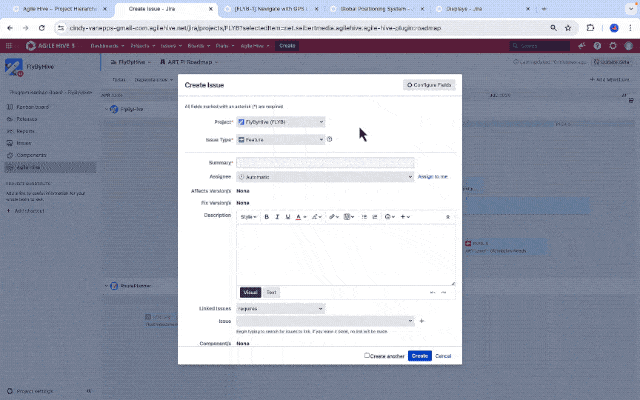640x400 pixels.
Task: Click Add shortcut in sidebar
Action: click(29, 211)
